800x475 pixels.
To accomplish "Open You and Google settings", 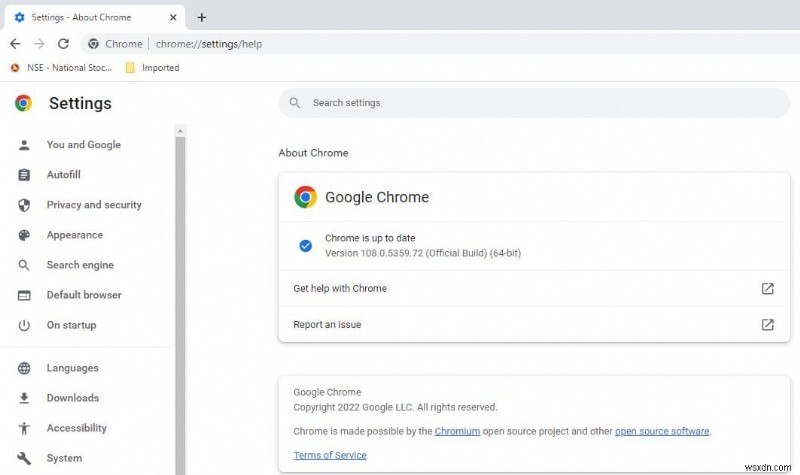I will pyautogui.click(x=84, y=144).
